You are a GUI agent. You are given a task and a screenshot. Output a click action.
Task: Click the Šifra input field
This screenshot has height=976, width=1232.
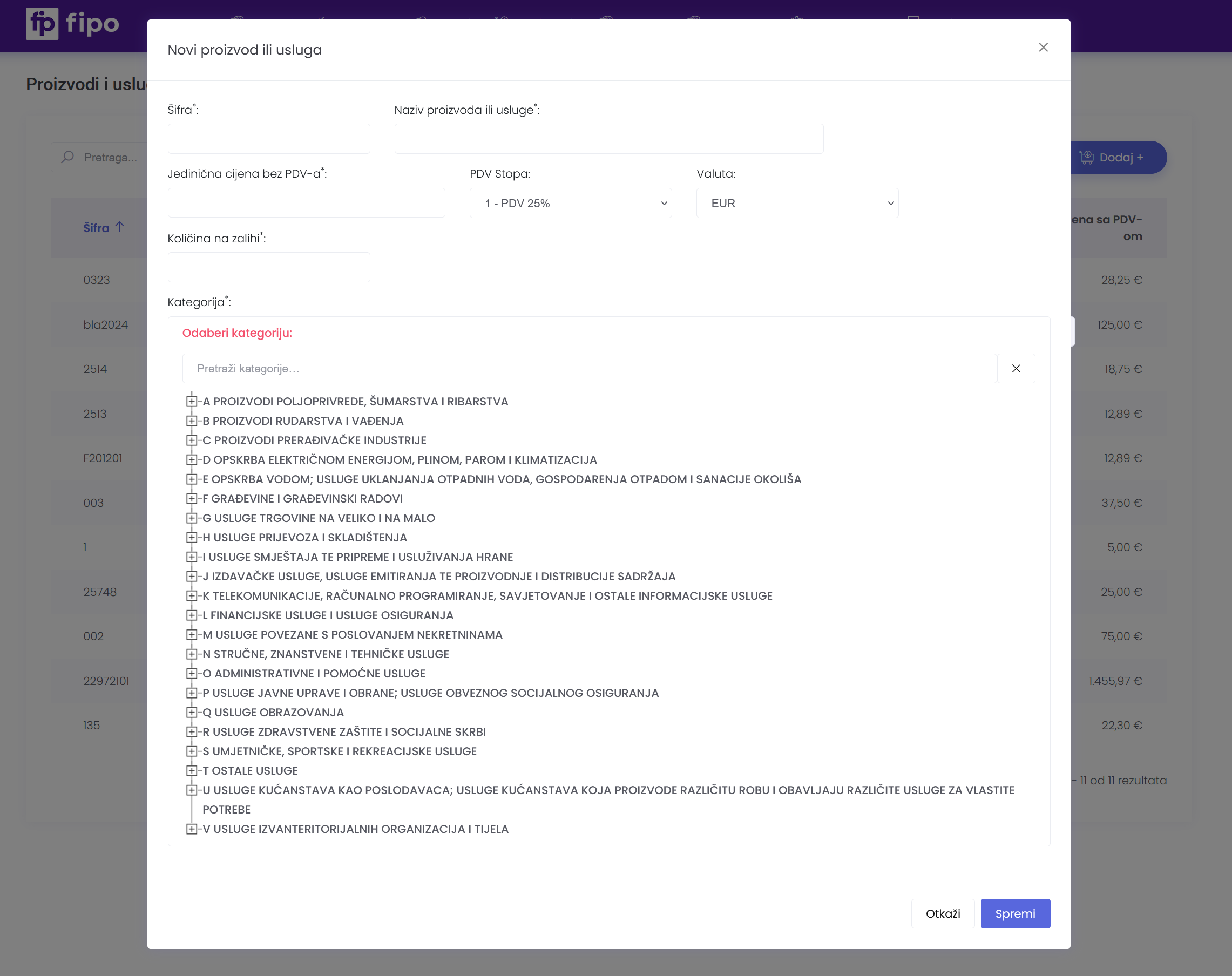268,139
